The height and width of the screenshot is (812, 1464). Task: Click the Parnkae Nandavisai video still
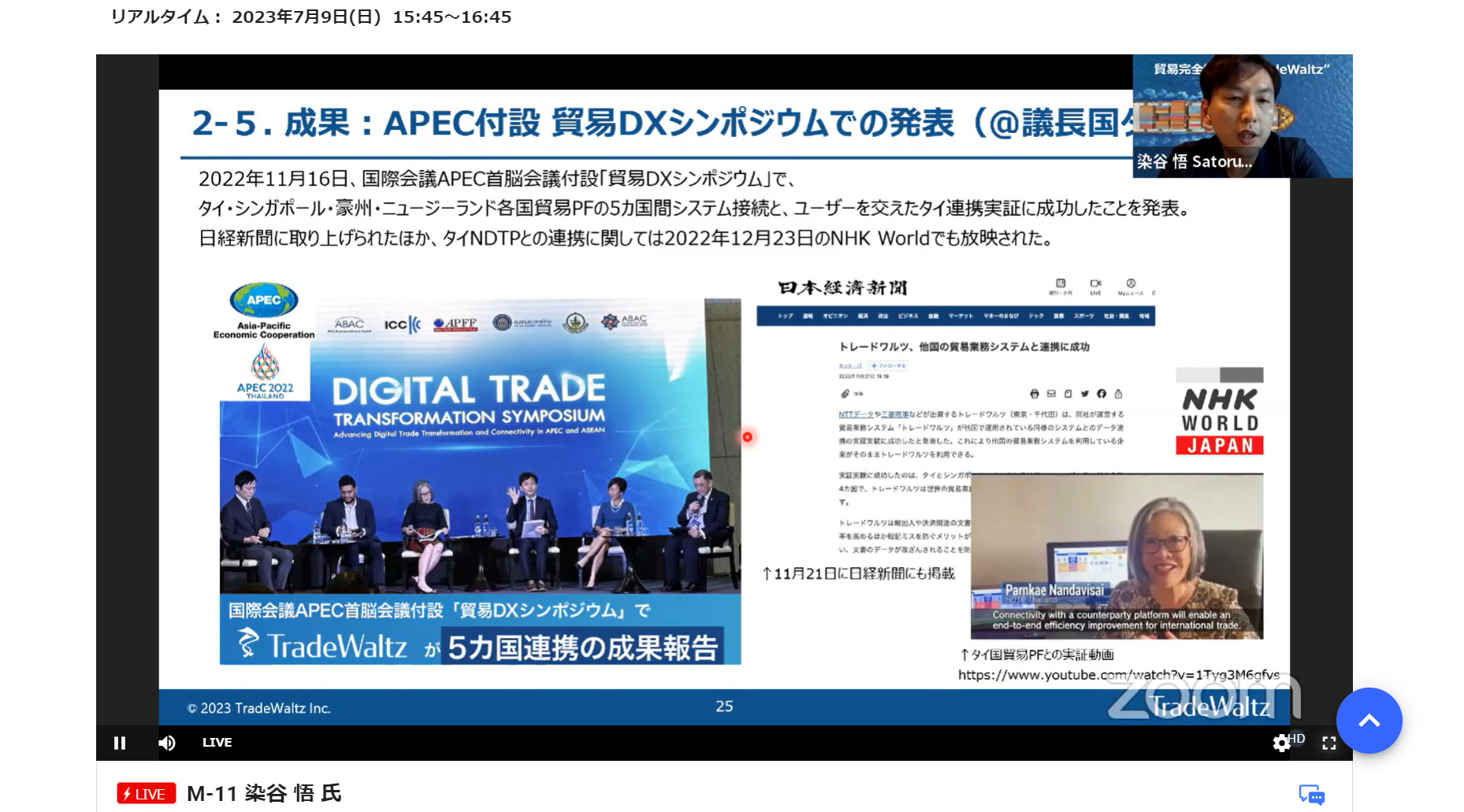(1117, 556)
